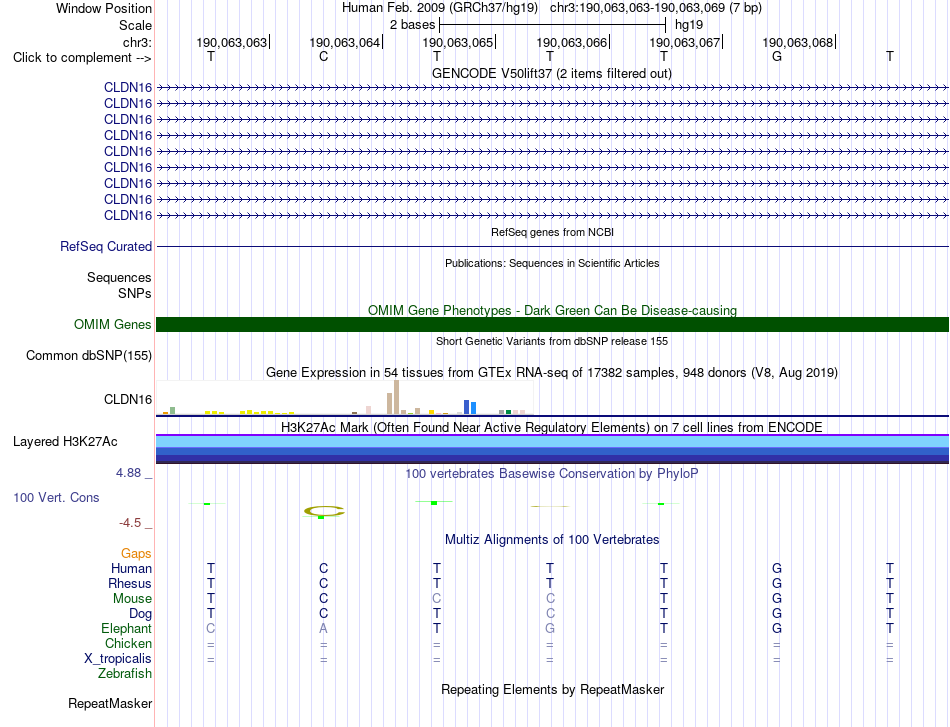The height and width of the screenshot is (727, 950).
Task: Open the OMIM Genes track label
Action: [112, 324]
